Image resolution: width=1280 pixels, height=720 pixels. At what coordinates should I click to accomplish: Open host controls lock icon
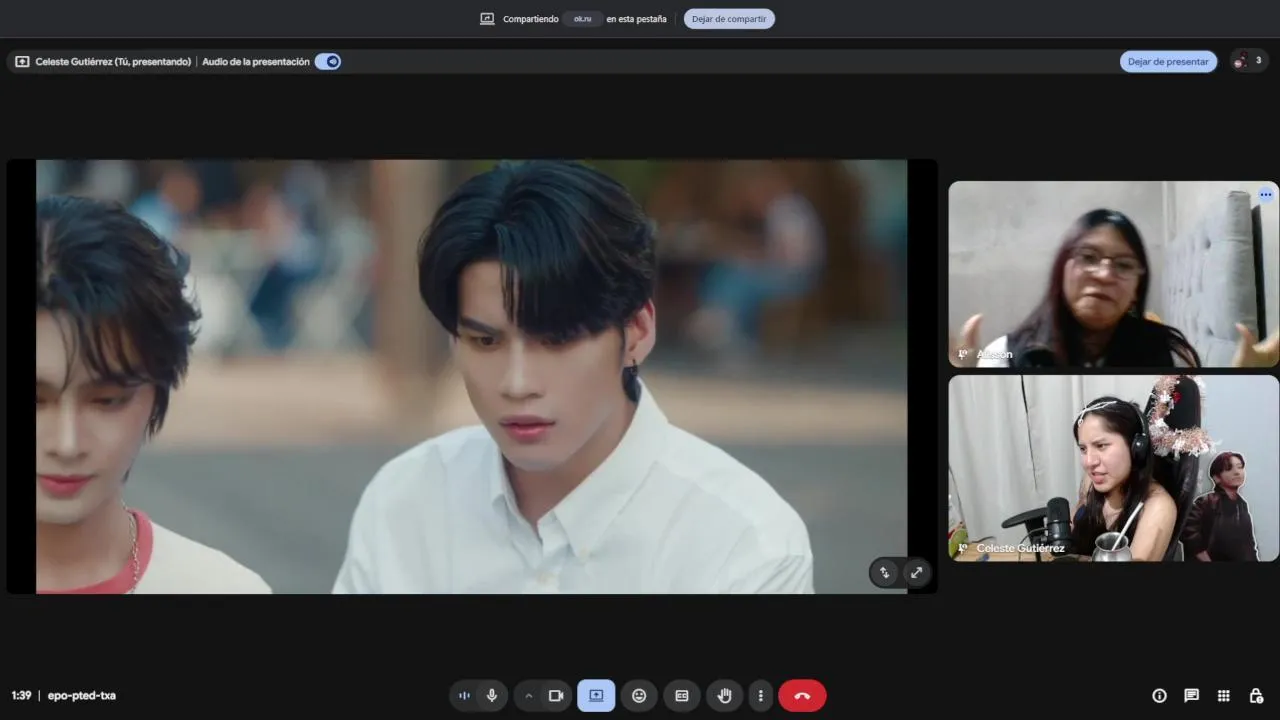coord(1256,696)
